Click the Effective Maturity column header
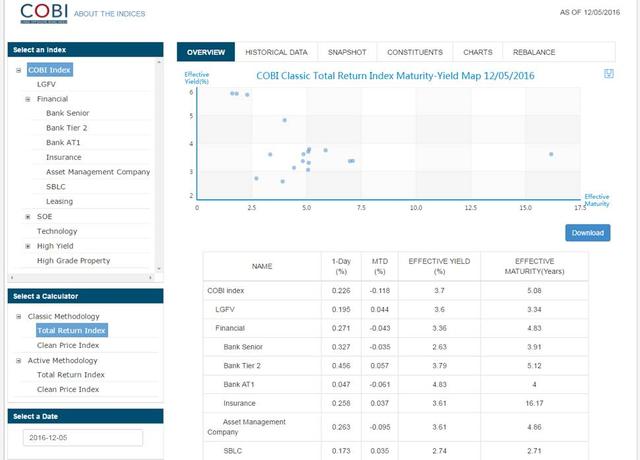This screenshot has height=460, width=640. point(534,266)
